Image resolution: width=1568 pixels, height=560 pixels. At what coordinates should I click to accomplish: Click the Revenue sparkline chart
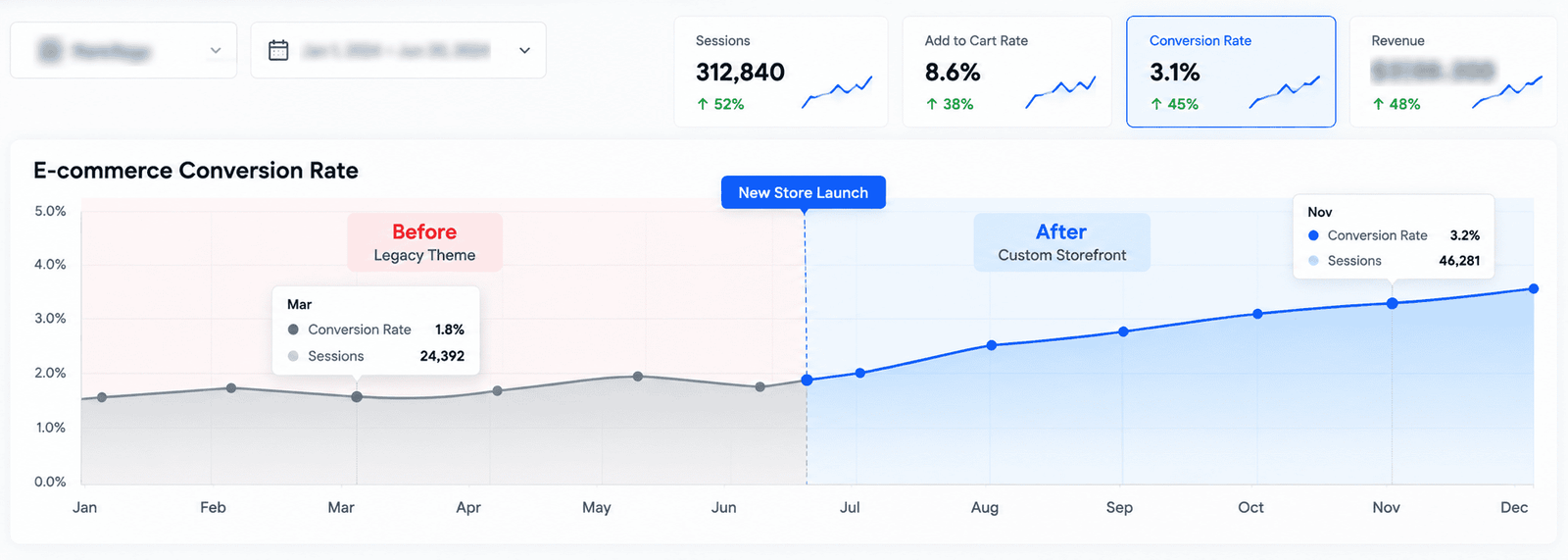(1507, 91)
